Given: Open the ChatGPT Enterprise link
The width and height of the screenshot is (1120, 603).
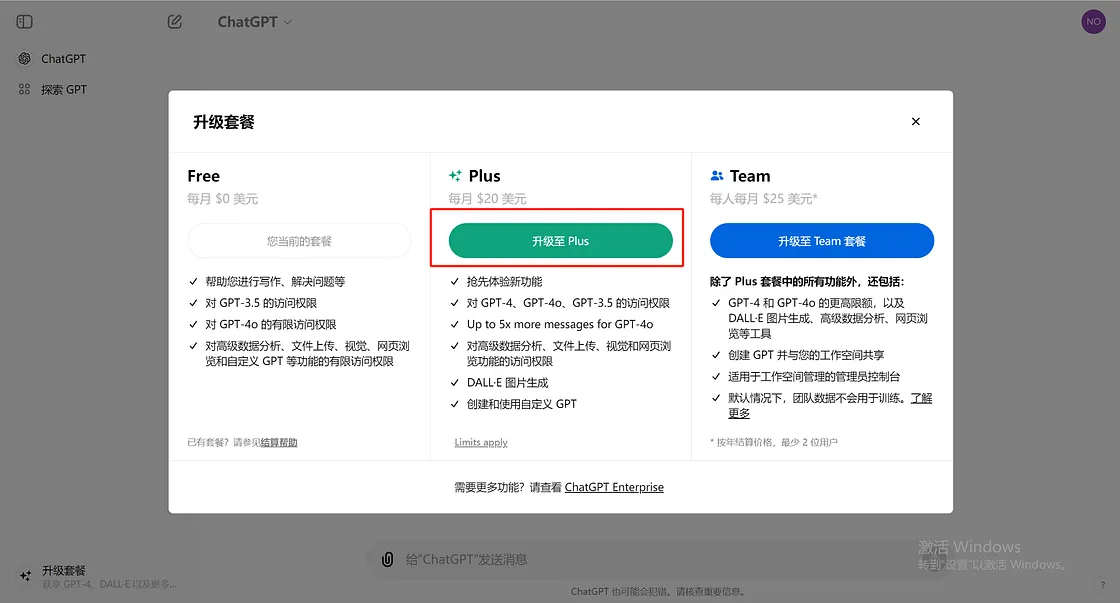Looking at the screenshot, I should click(613, 487).
